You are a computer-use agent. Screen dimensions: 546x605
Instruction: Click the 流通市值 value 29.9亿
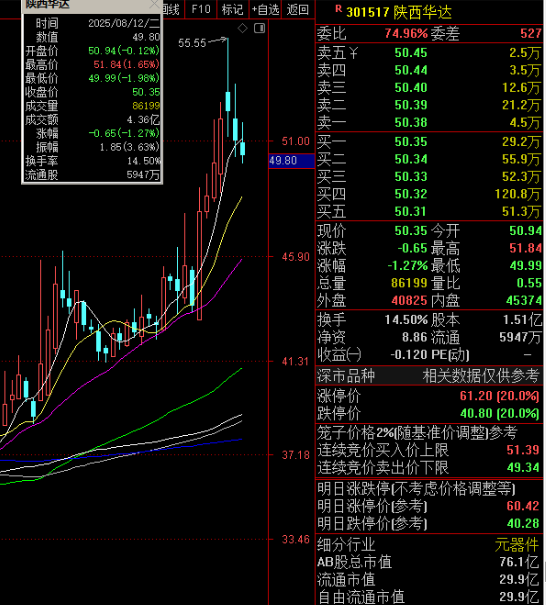click(x=519, y=580)
